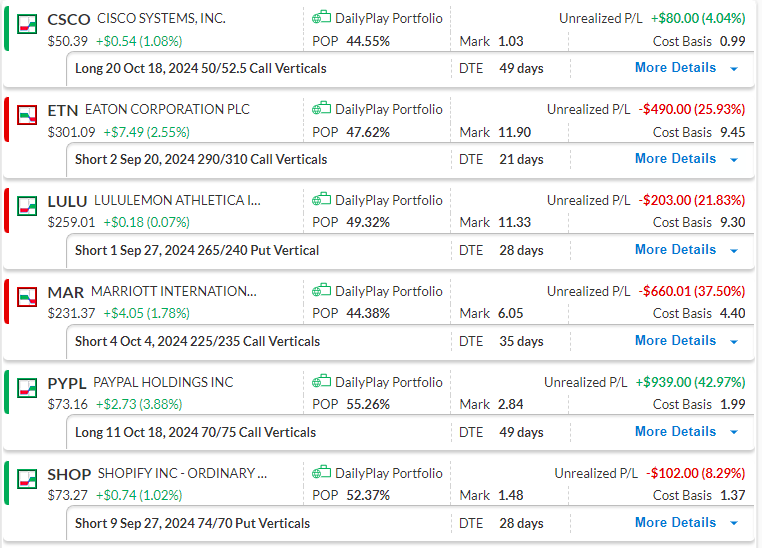This screenshot has width=762, height=548.
Task: Select the LULU ticker symbol
Action: pos(67,202)
